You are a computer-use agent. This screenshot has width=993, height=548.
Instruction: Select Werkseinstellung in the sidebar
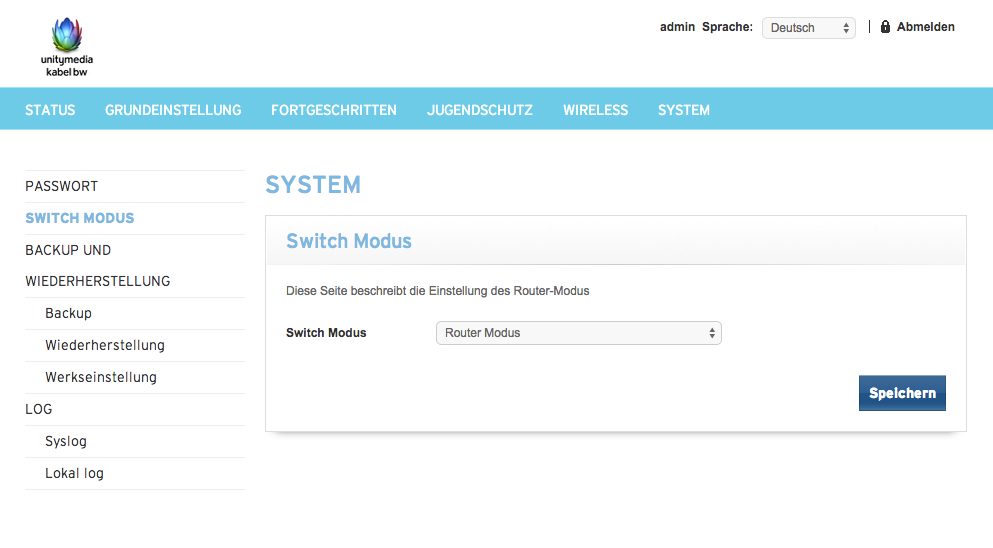[100, 377]
